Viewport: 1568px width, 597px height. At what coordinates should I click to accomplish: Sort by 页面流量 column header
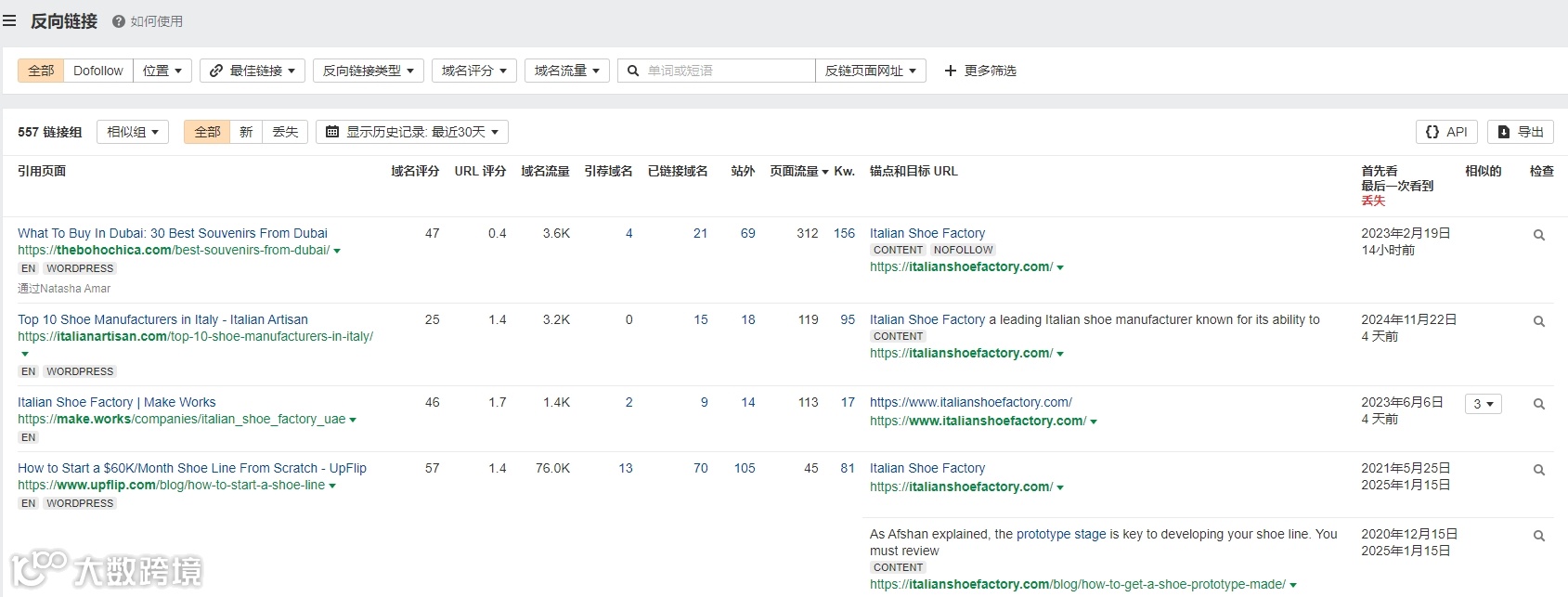(798, 171)
